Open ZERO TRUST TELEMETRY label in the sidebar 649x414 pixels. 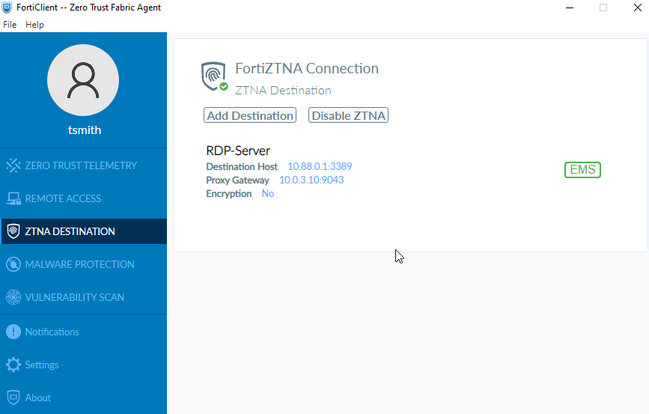81,166
